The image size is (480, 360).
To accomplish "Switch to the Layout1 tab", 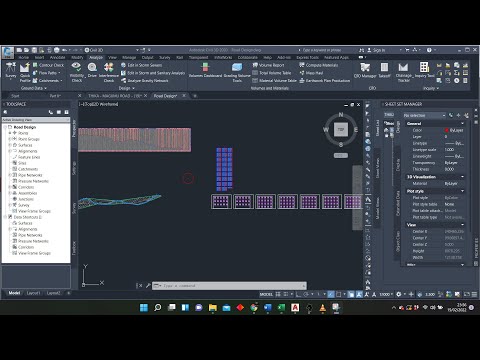I will 33,293.
